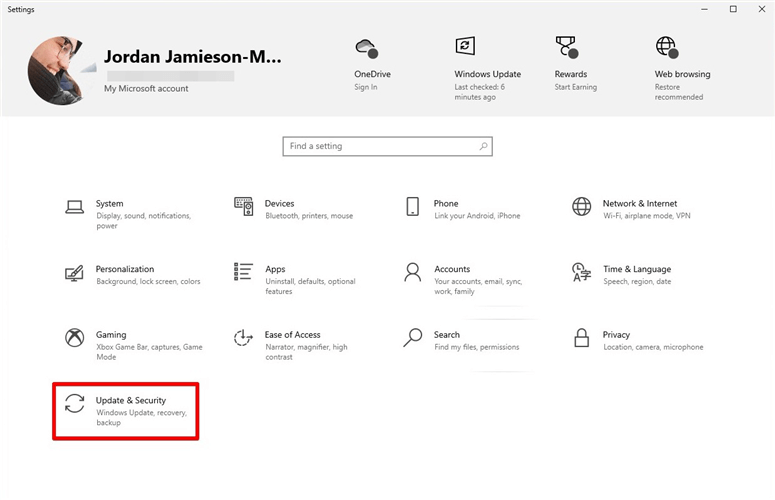Screen dimensions: 775x500
Task: Open the Network & Internet globe icon
Action: (581, 207)
